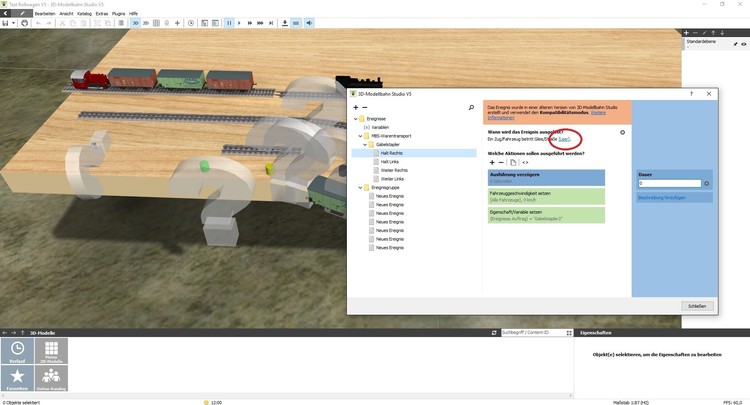Viewport: 750px width, 405px height.
Task: Click the back arrow button beside menu
Action: [6, 13]
